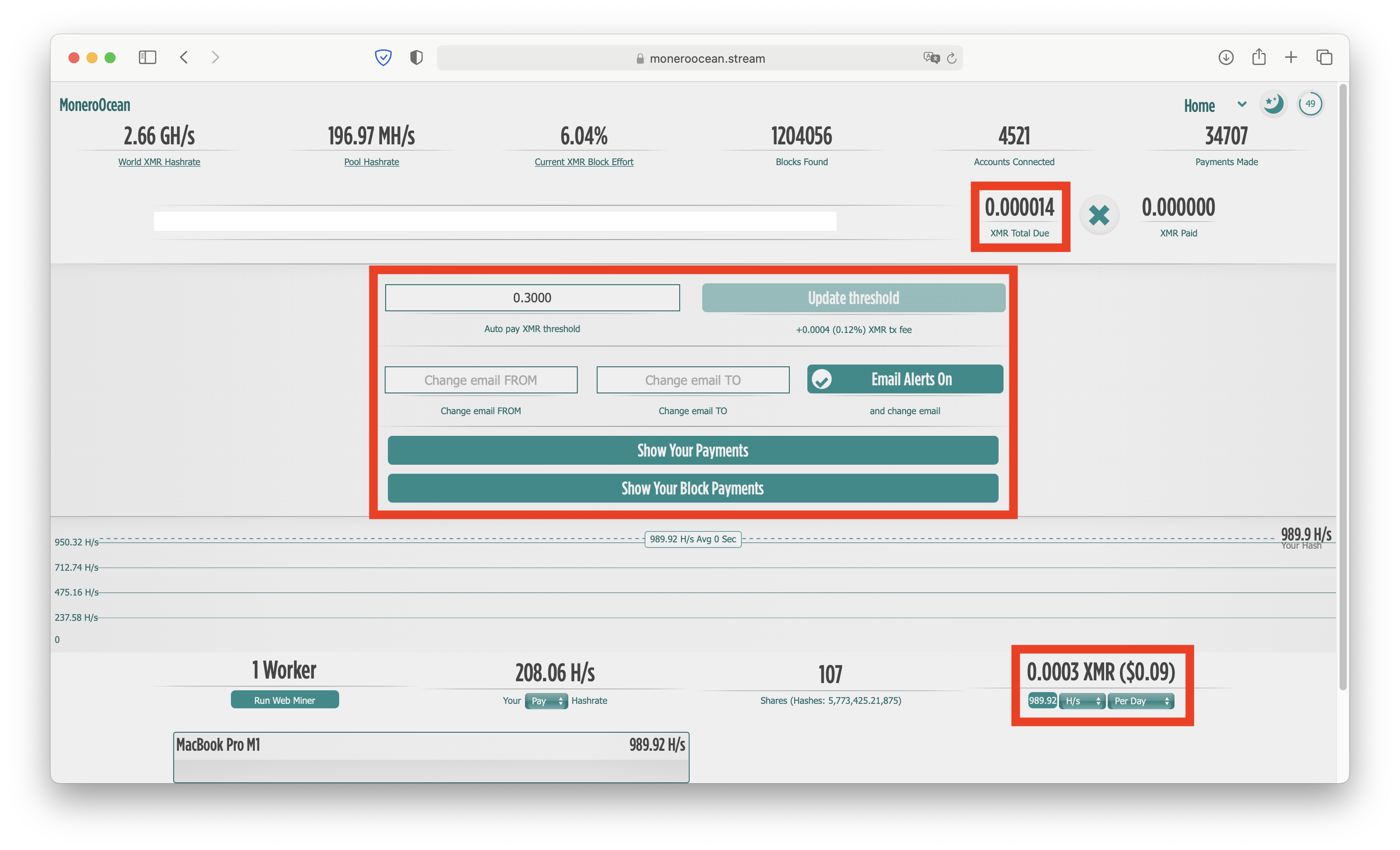Image resolution: width=1400 pixels, height=850 pixels.
Task: Click the Auto pay XMR threshold field
Action: pos(532,298)
